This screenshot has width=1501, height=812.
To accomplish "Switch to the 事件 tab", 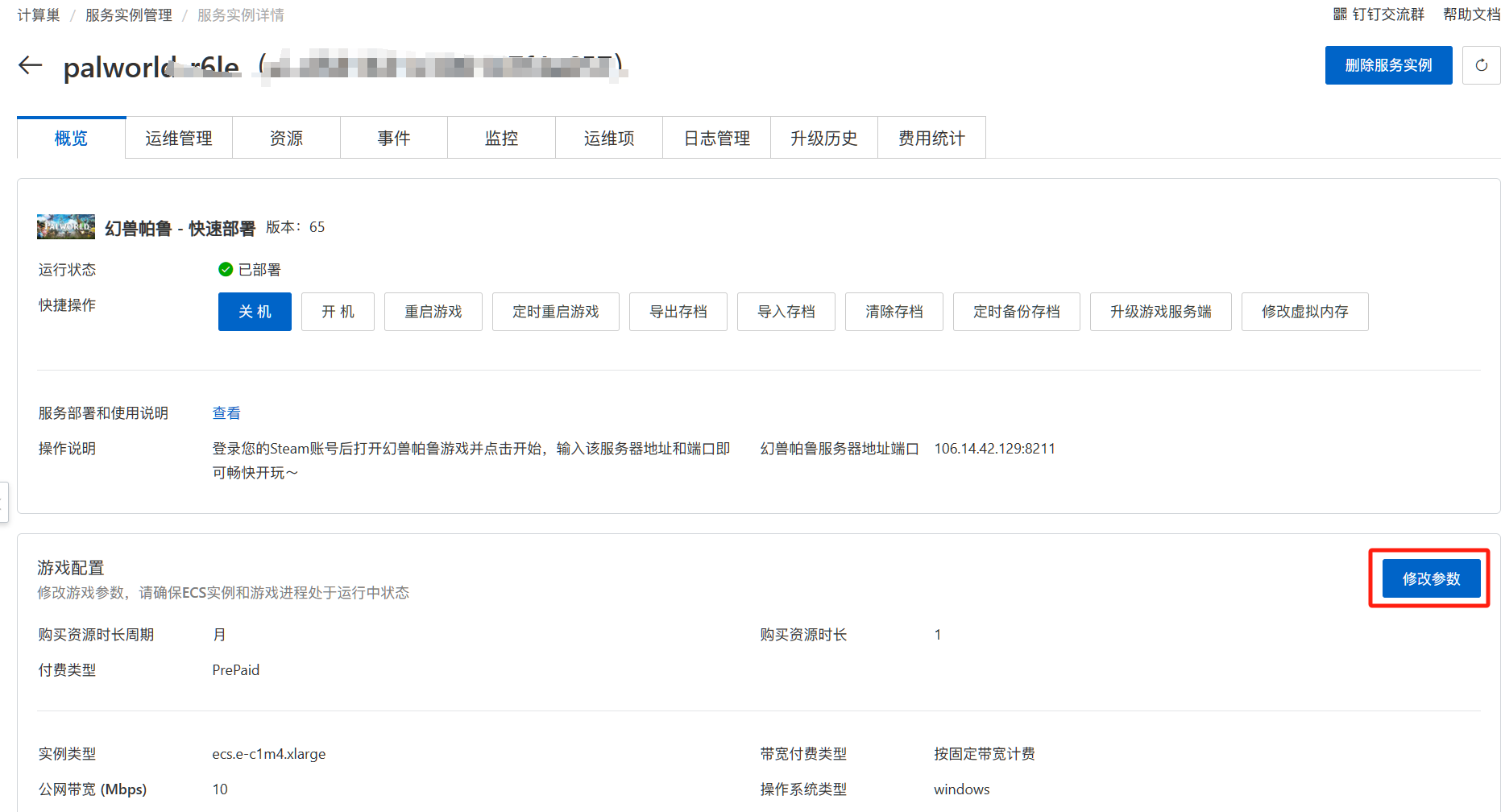I will click(394, 138).
